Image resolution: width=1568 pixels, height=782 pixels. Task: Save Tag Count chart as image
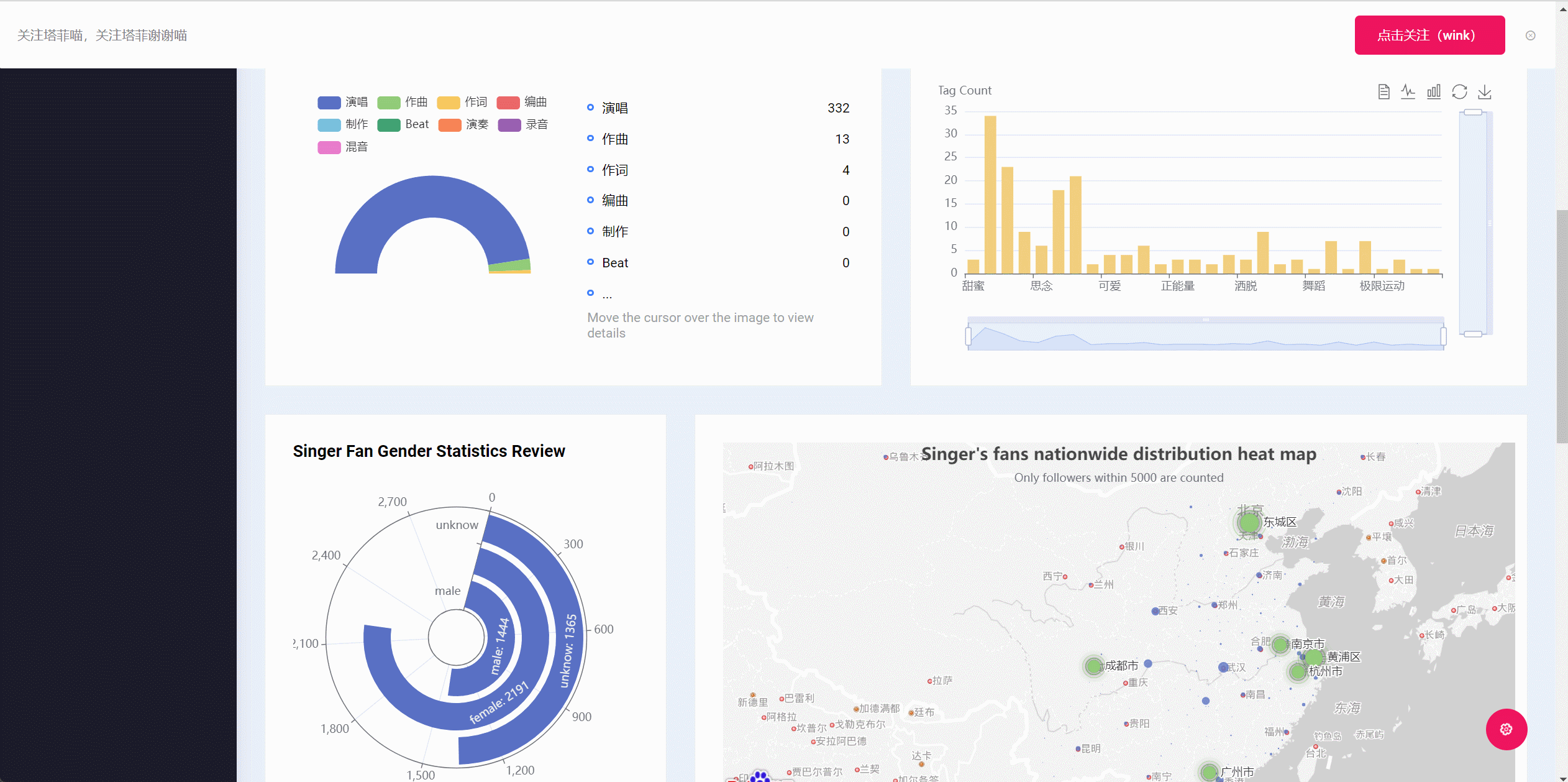coord(1485,92)
